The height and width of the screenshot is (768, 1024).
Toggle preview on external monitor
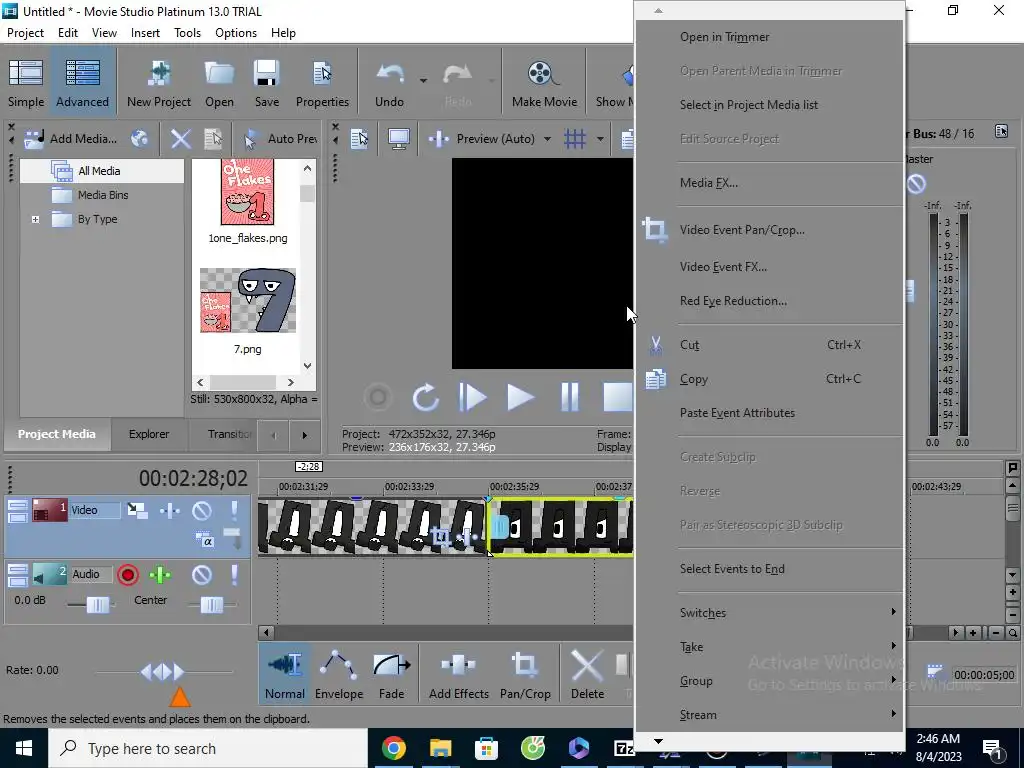pyautogui.click(x=398, y=138)
